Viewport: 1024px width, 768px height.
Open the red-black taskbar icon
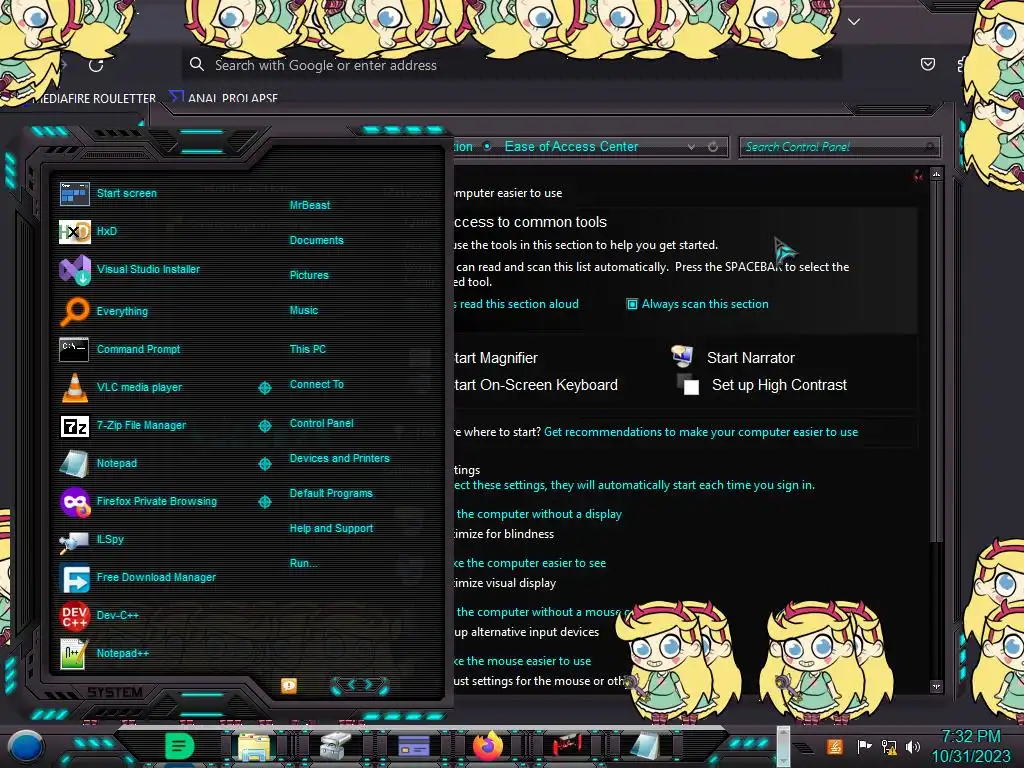point(567,746)
